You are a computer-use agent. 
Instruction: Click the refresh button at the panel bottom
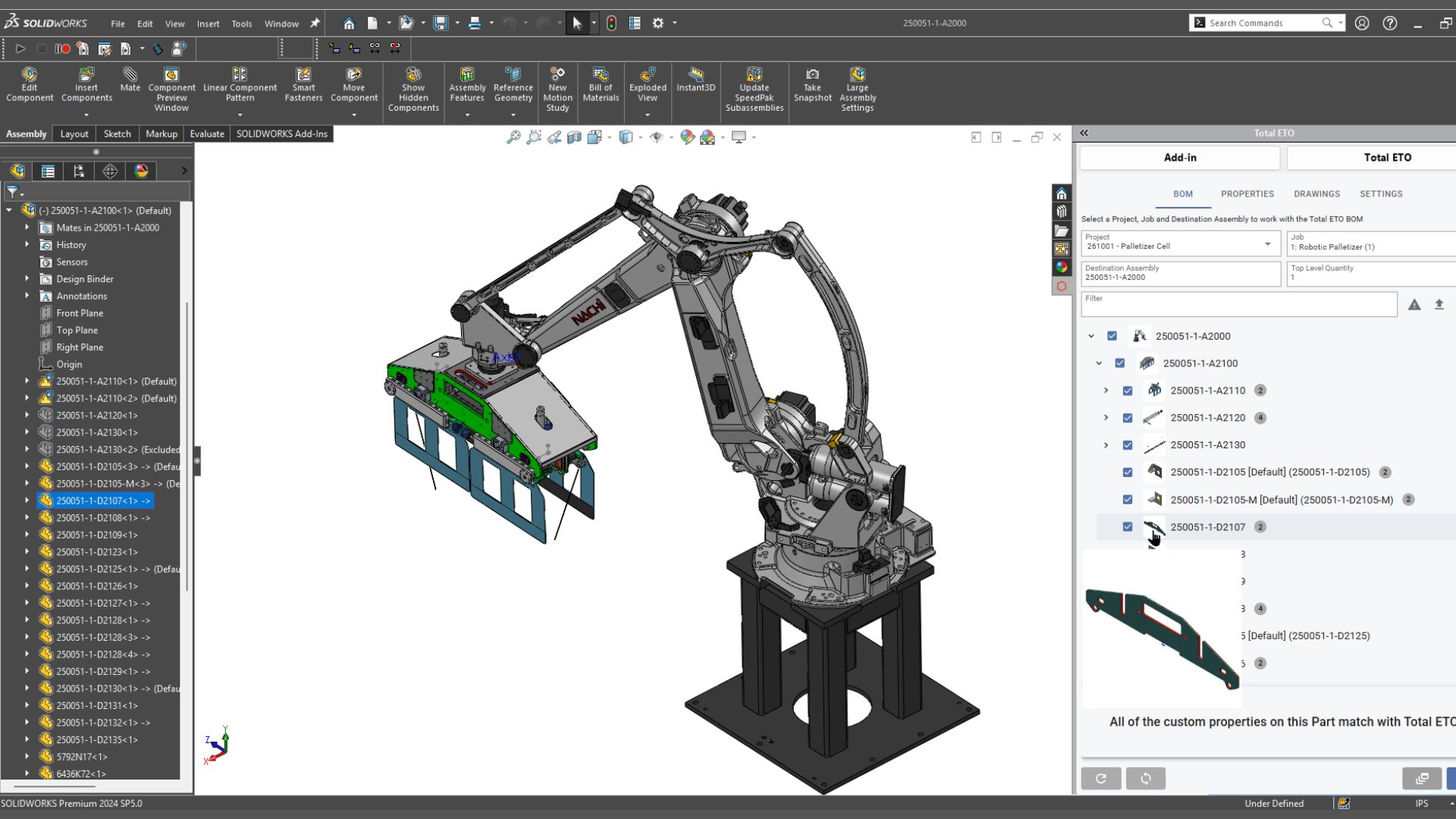[1101, 778]
